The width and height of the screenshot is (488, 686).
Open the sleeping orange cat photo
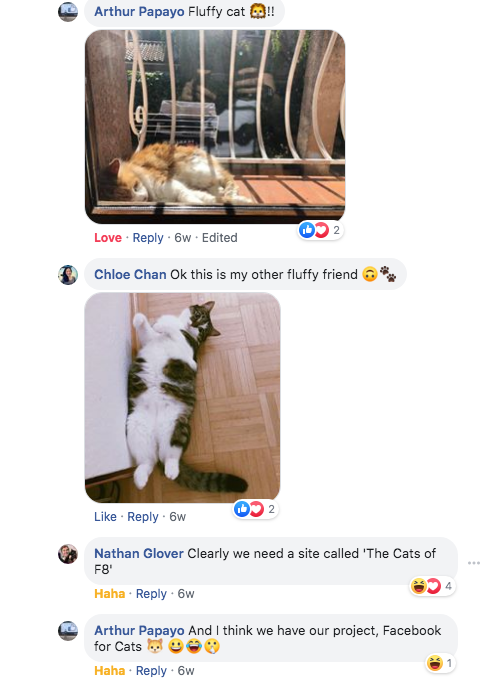pyautogui.click(x=215, y=126)
